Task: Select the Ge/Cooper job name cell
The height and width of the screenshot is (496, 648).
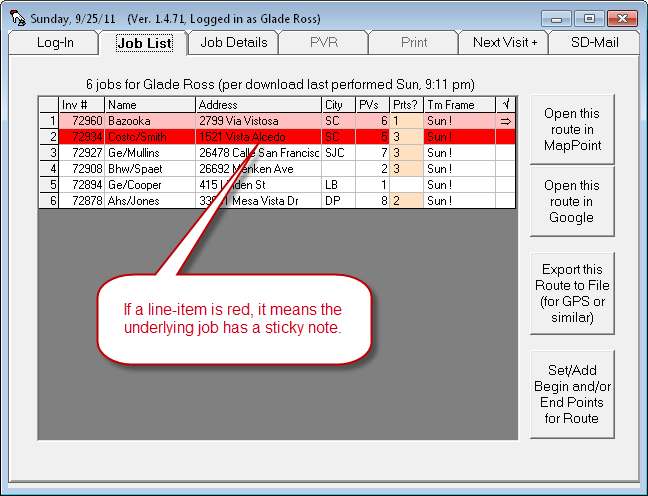Action: pos(150,184)
